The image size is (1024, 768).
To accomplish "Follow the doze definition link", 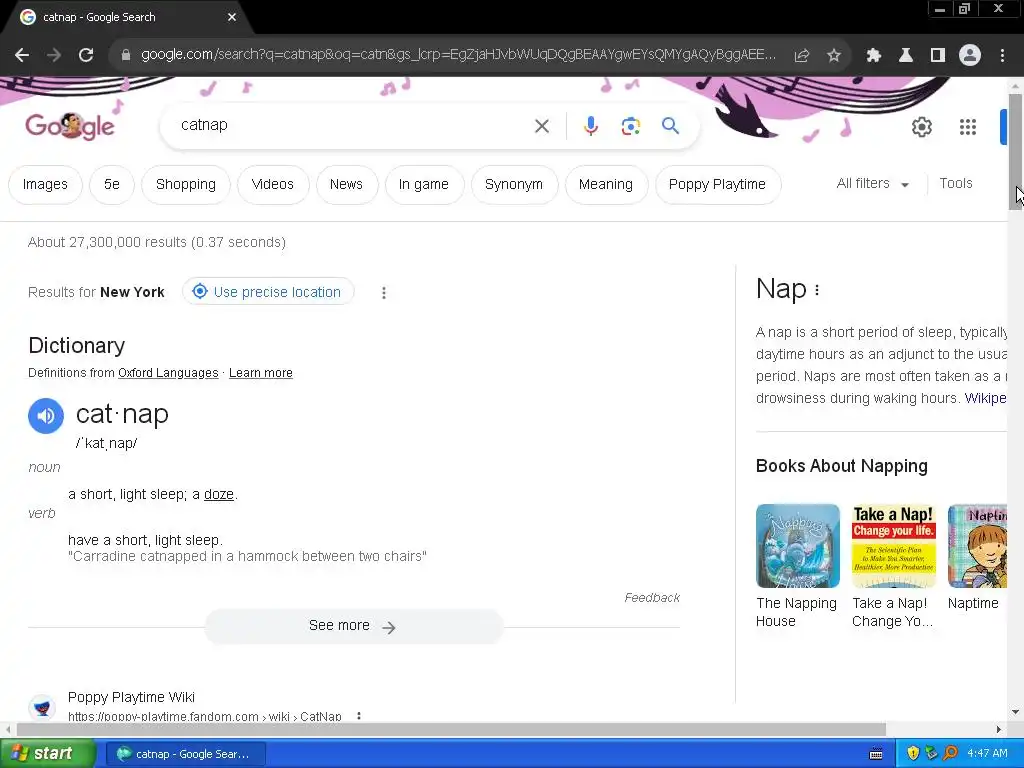I will tap(219, 494).
